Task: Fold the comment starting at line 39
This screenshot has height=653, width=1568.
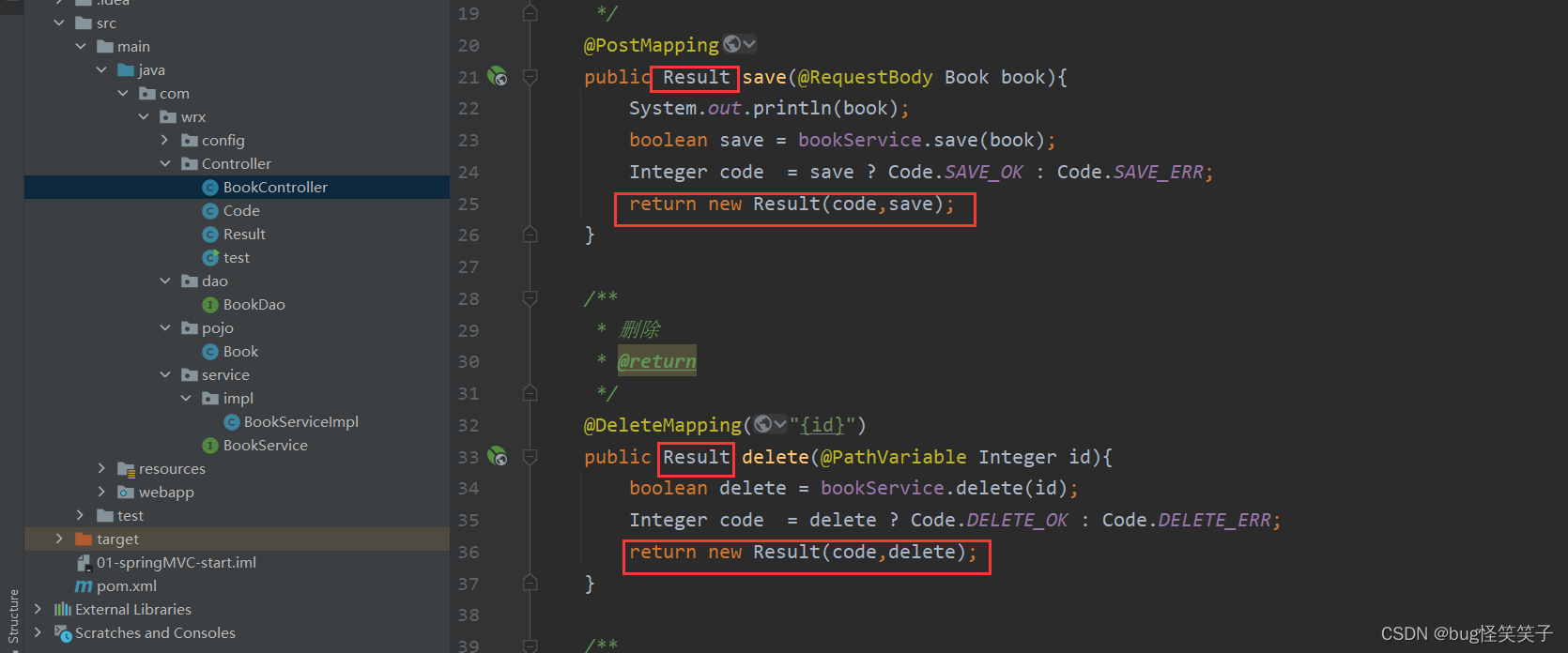Action: [x=530, y=645]
